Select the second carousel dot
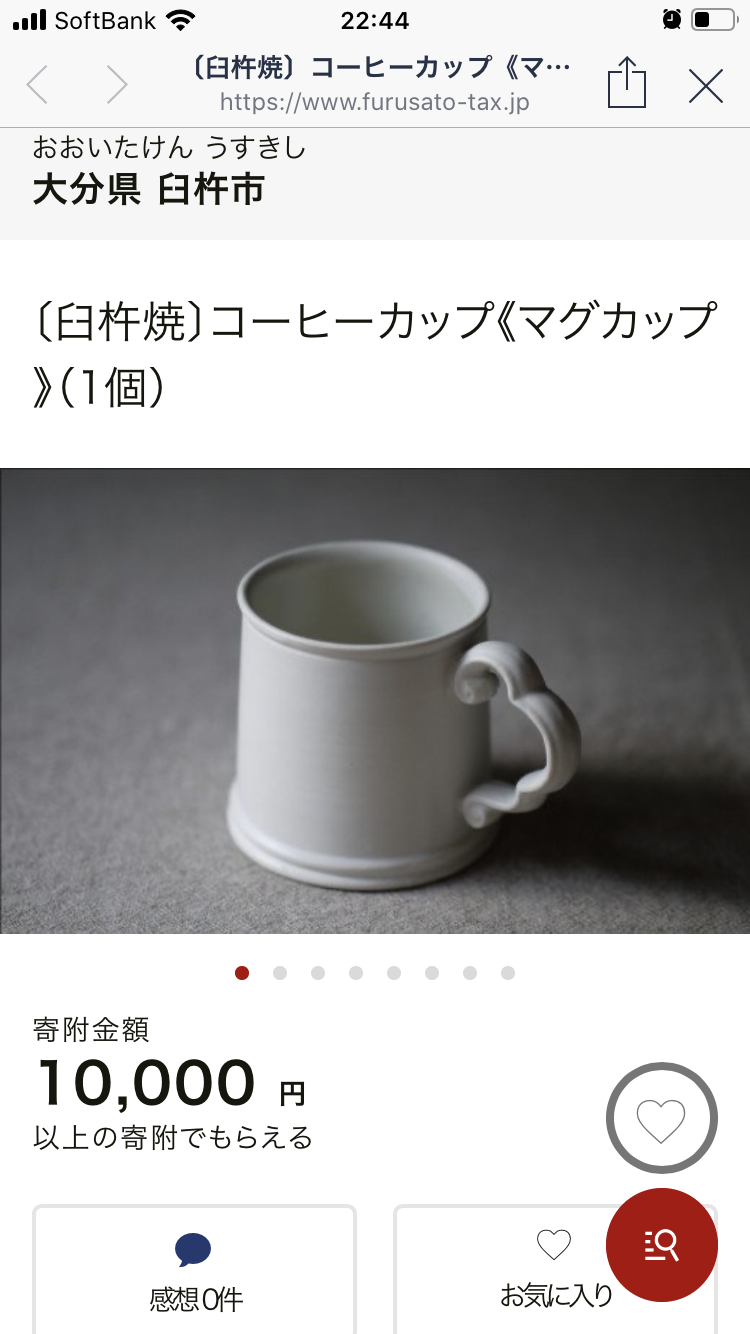The height and width of the screenshot is (1334, 750). (x=280, y=973)
